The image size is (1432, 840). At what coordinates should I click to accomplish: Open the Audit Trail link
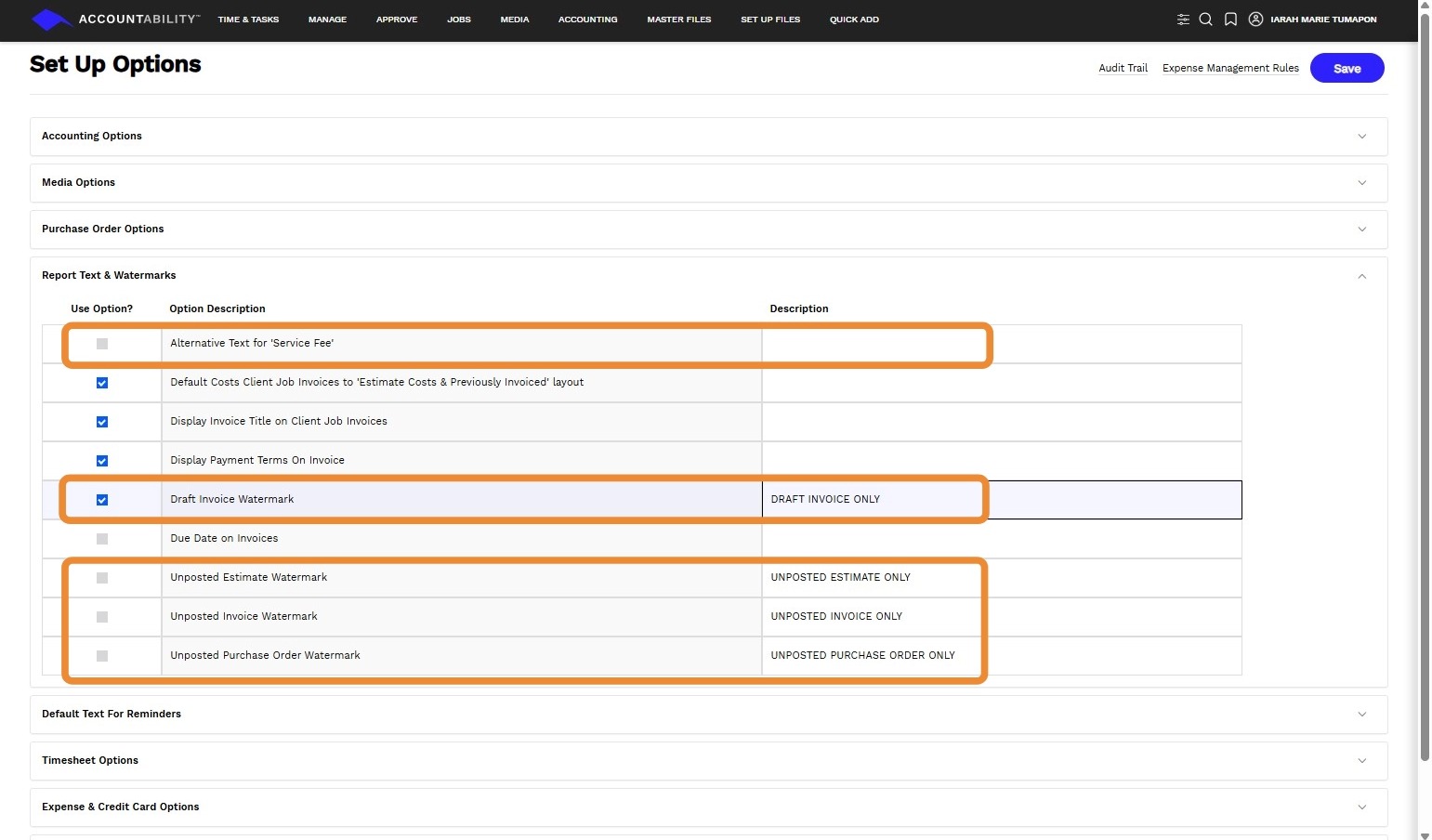(x=1123, y=68)
